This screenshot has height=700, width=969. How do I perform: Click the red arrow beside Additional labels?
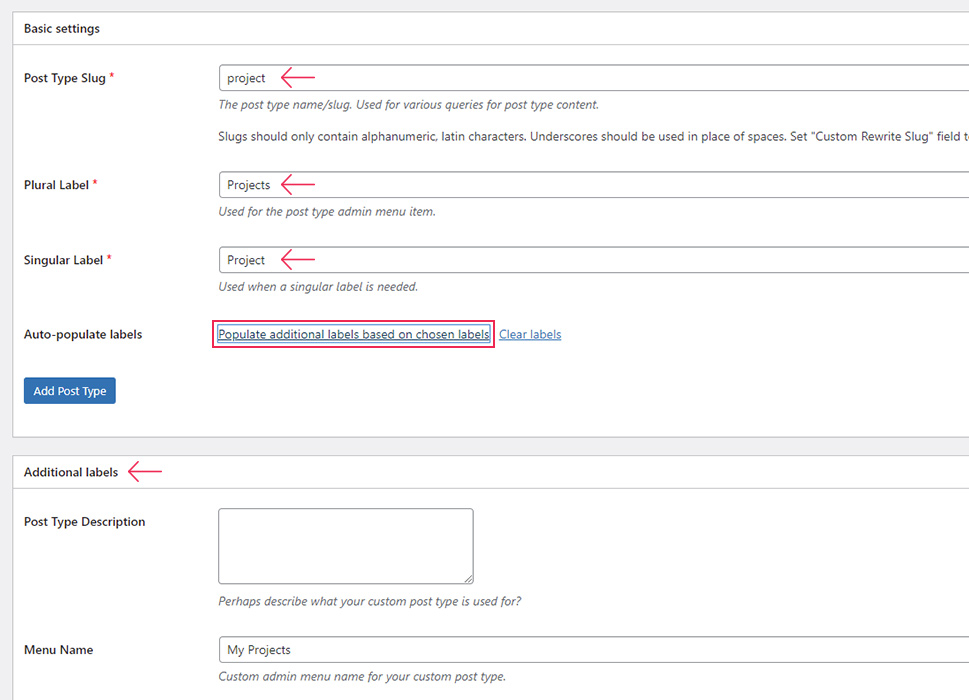pos(145,472)
